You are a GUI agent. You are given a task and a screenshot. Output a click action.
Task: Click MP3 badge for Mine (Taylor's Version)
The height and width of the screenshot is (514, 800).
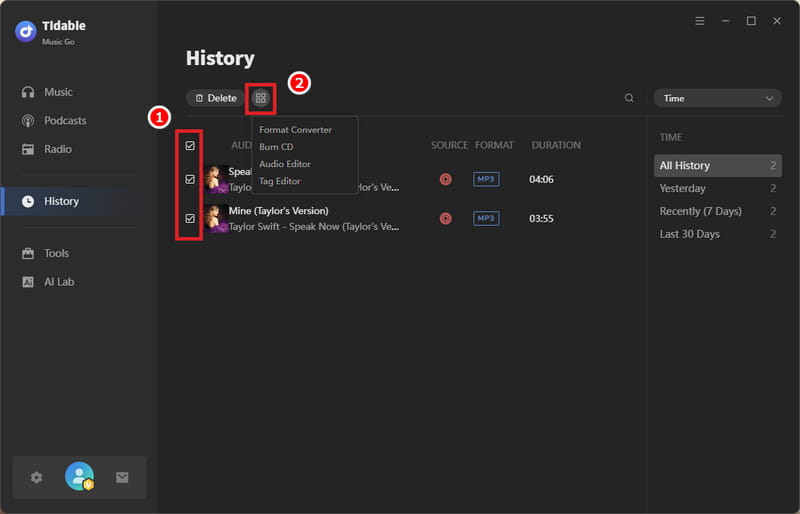coord(486,218)
